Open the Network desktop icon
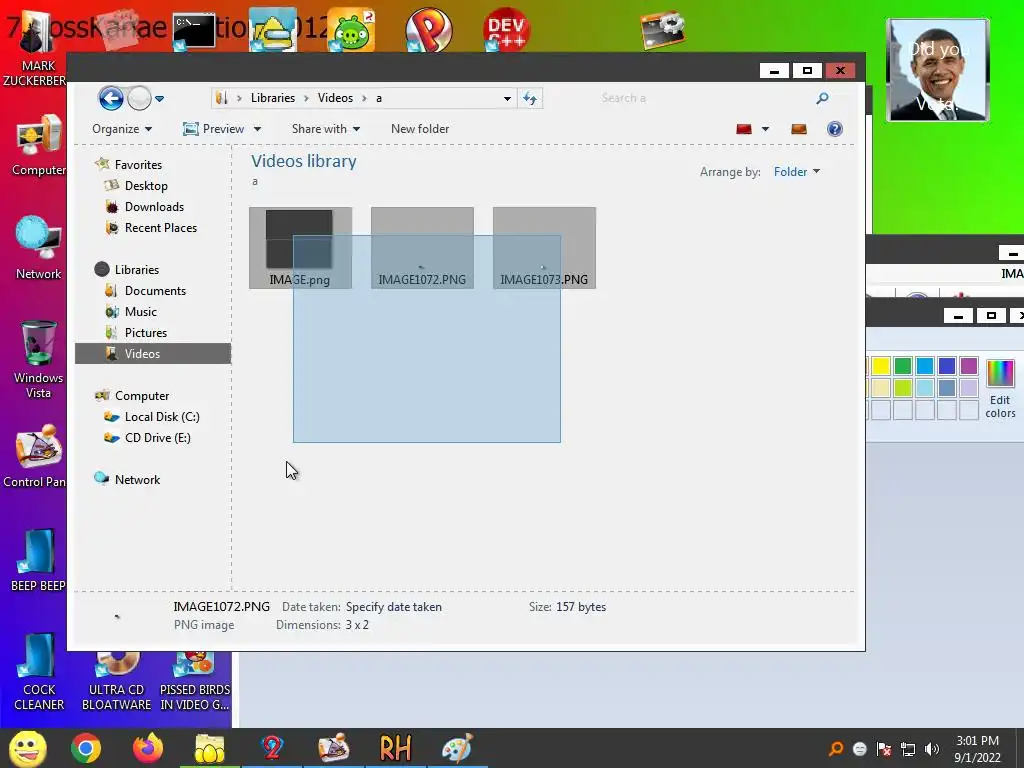The width and height of the screenshot is (1024, 768). pyautogui.click(x=39, y=248)
